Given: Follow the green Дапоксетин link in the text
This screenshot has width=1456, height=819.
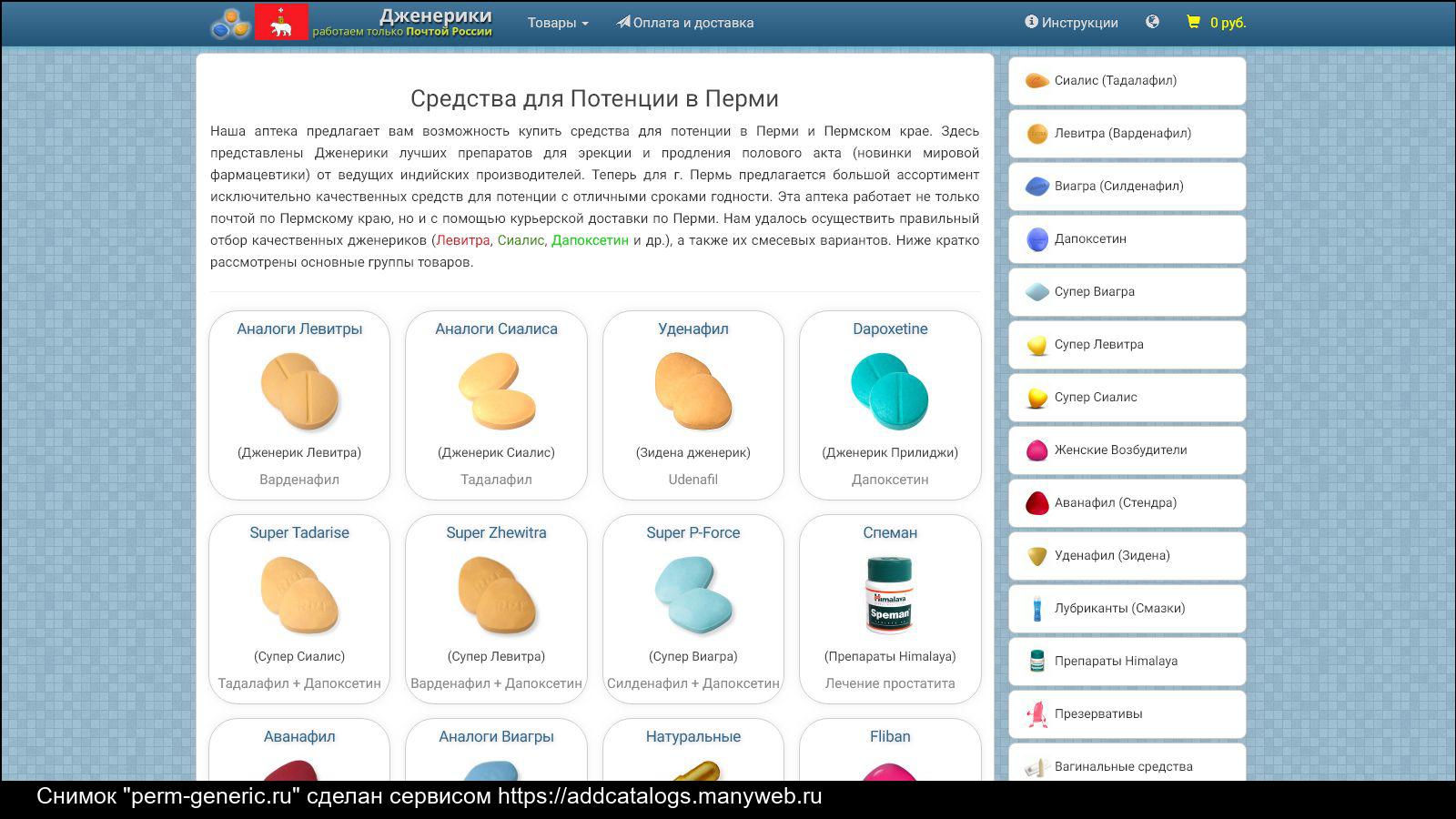Looking at the screenshot, I should (x=590, y=240).
